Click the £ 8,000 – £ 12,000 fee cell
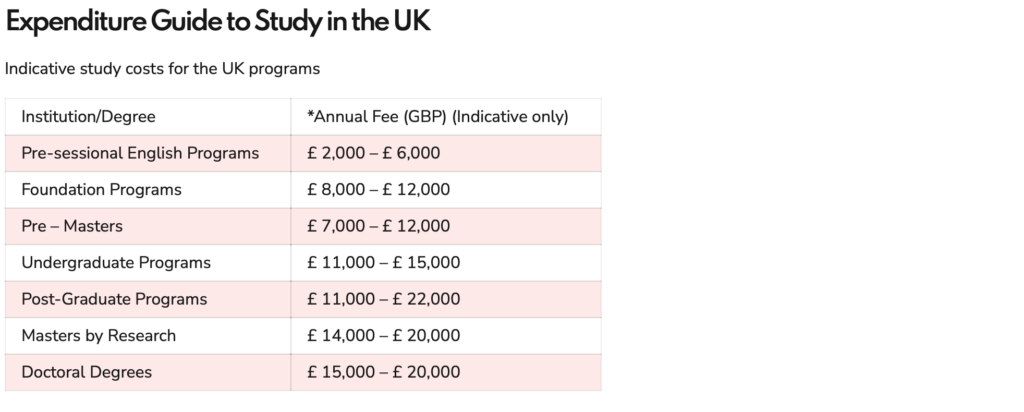The image size is (1024, 412). pos(379,190)
